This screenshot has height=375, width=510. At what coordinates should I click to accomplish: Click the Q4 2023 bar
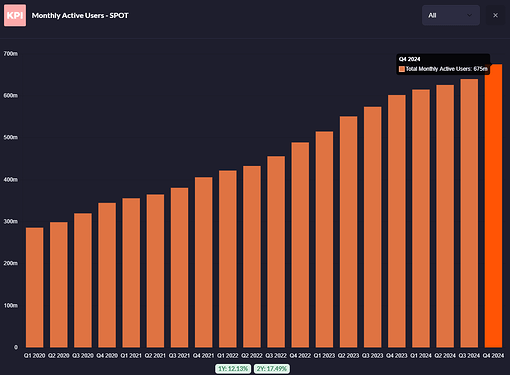pos(397,221)
